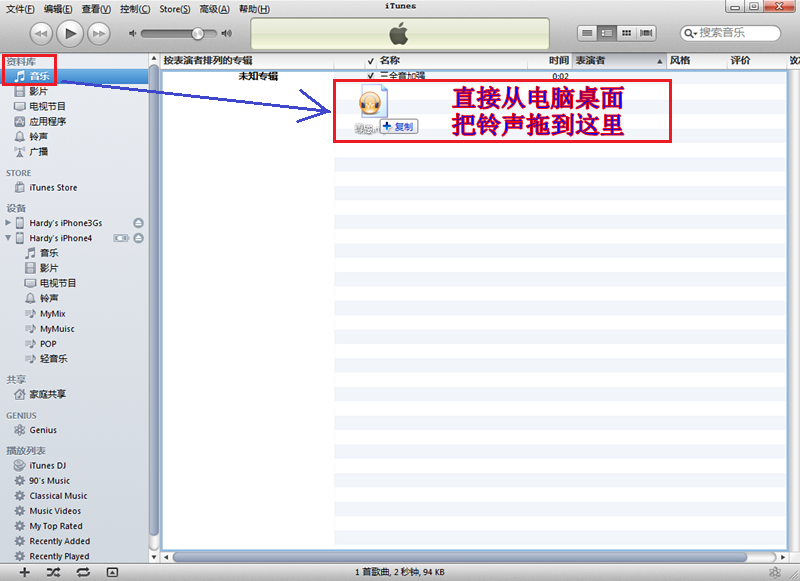Click the Genius sidebar icon in status bar
The width and height of the screenshot is (800, 581).
point(774,572)
